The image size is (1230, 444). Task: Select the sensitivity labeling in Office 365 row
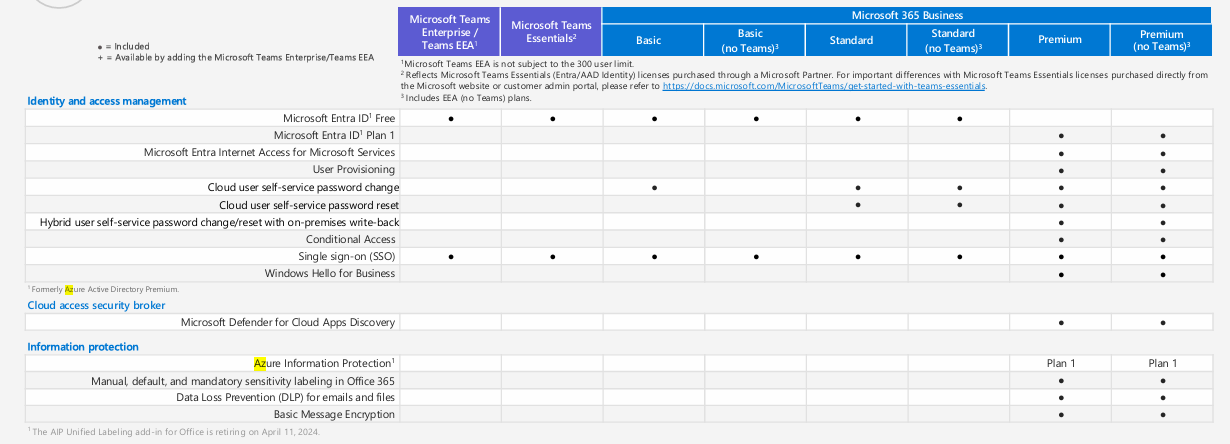243,381
